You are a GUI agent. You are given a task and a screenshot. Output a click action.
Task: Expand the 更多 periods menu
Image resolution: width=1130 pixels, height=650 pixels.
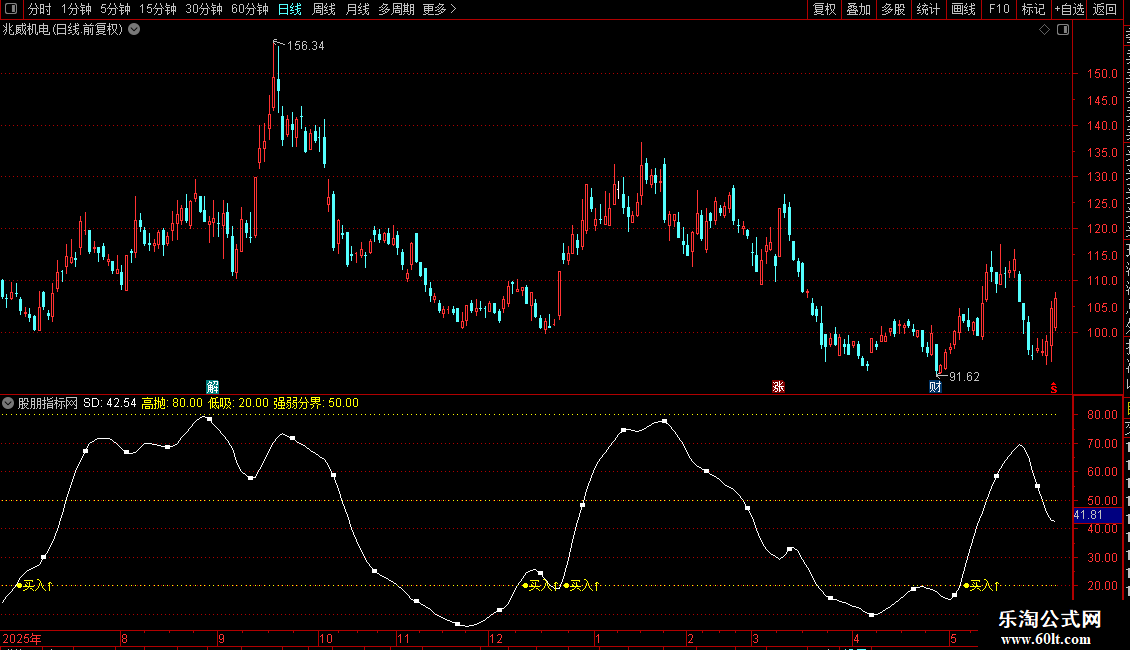[439, 9]
